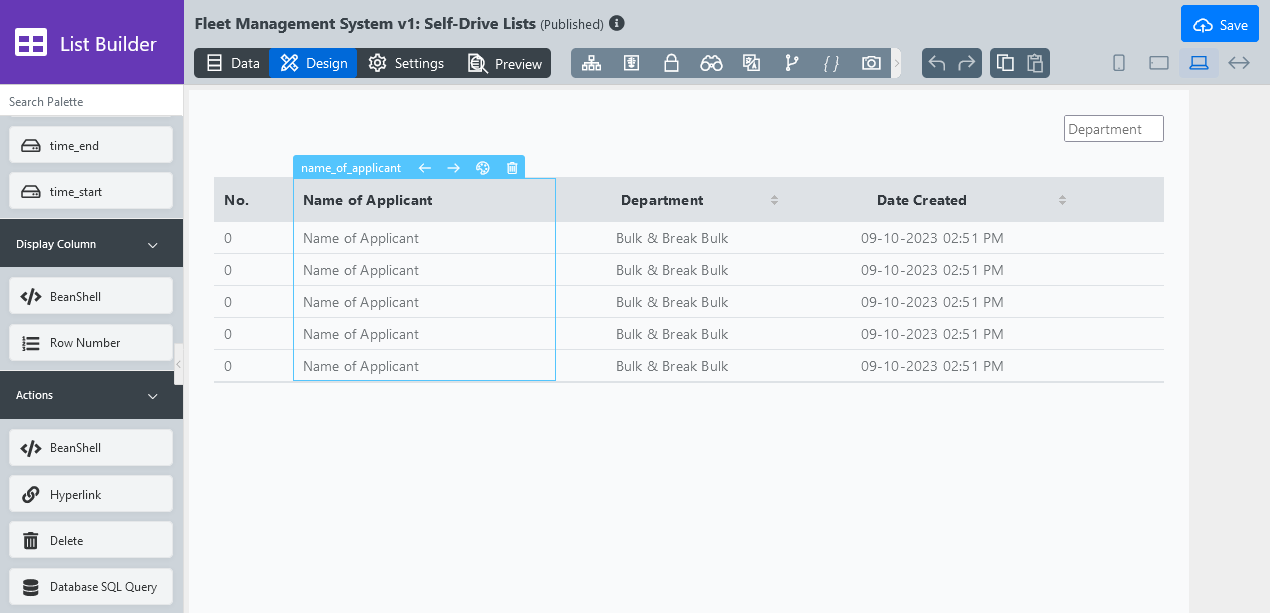Select the Row Number palette item
The image size is (1270, 613).
click(91, 342)
